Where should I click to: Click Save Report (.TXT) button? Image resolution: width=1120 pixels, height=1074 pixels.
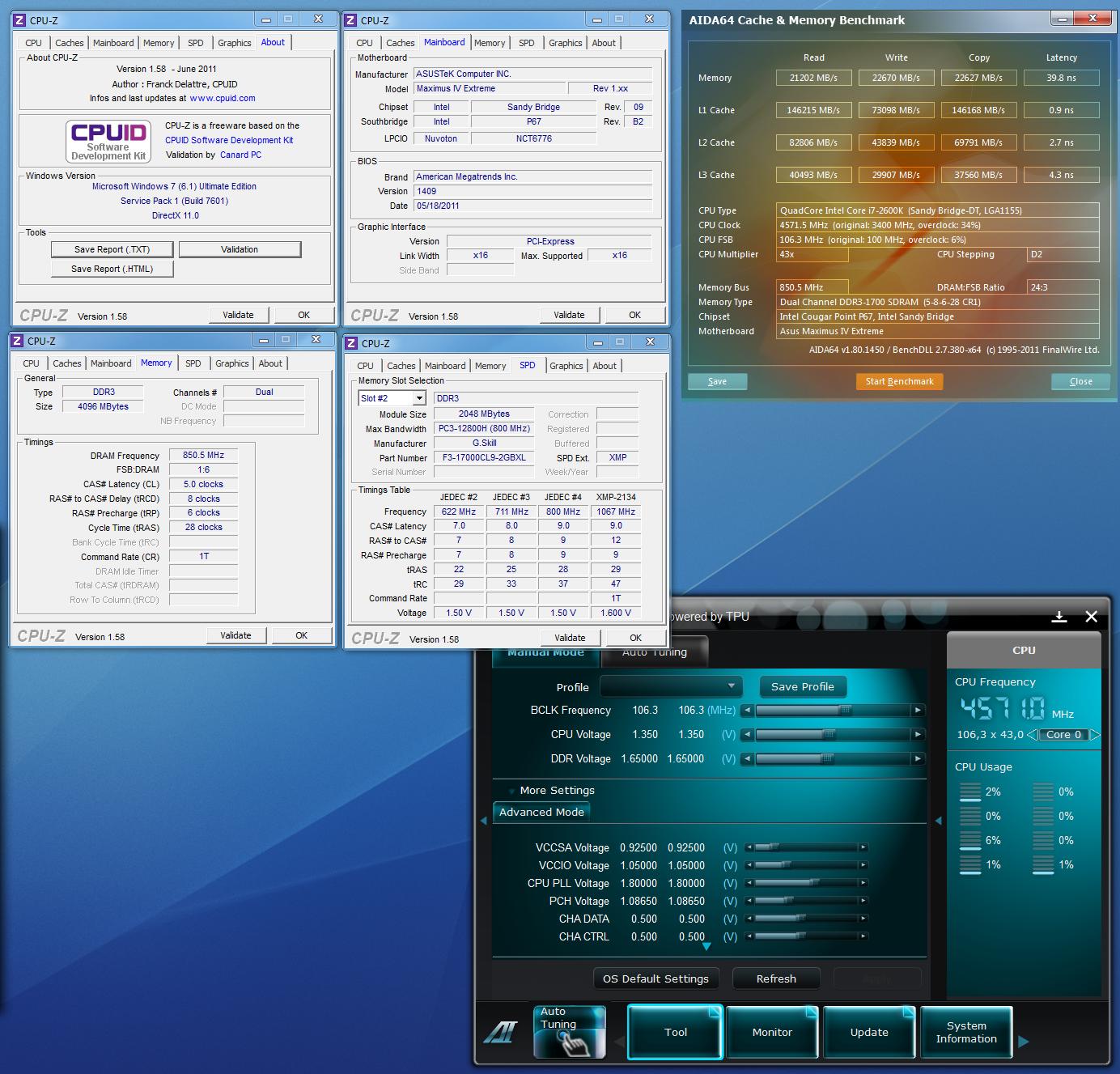(x=112, y=249)
